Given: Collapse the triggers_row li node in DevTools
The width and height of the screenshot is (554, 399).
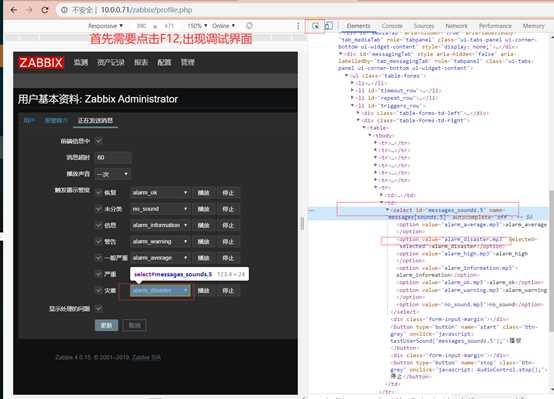Looking at the screenshot, I should 352,105.
